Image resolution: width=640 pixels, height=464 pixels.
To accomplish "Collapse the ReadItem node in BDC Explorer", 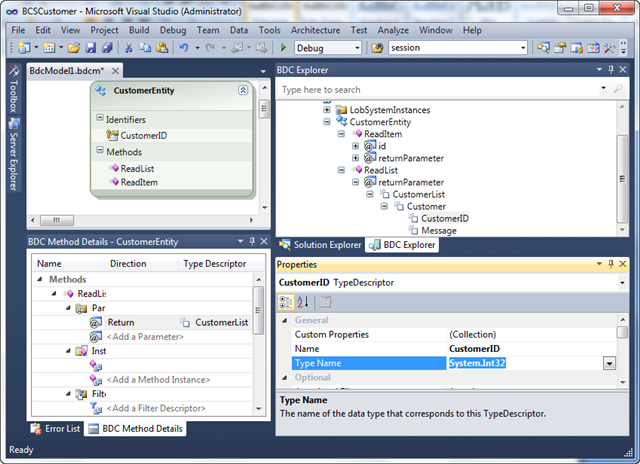I will 341,134.
